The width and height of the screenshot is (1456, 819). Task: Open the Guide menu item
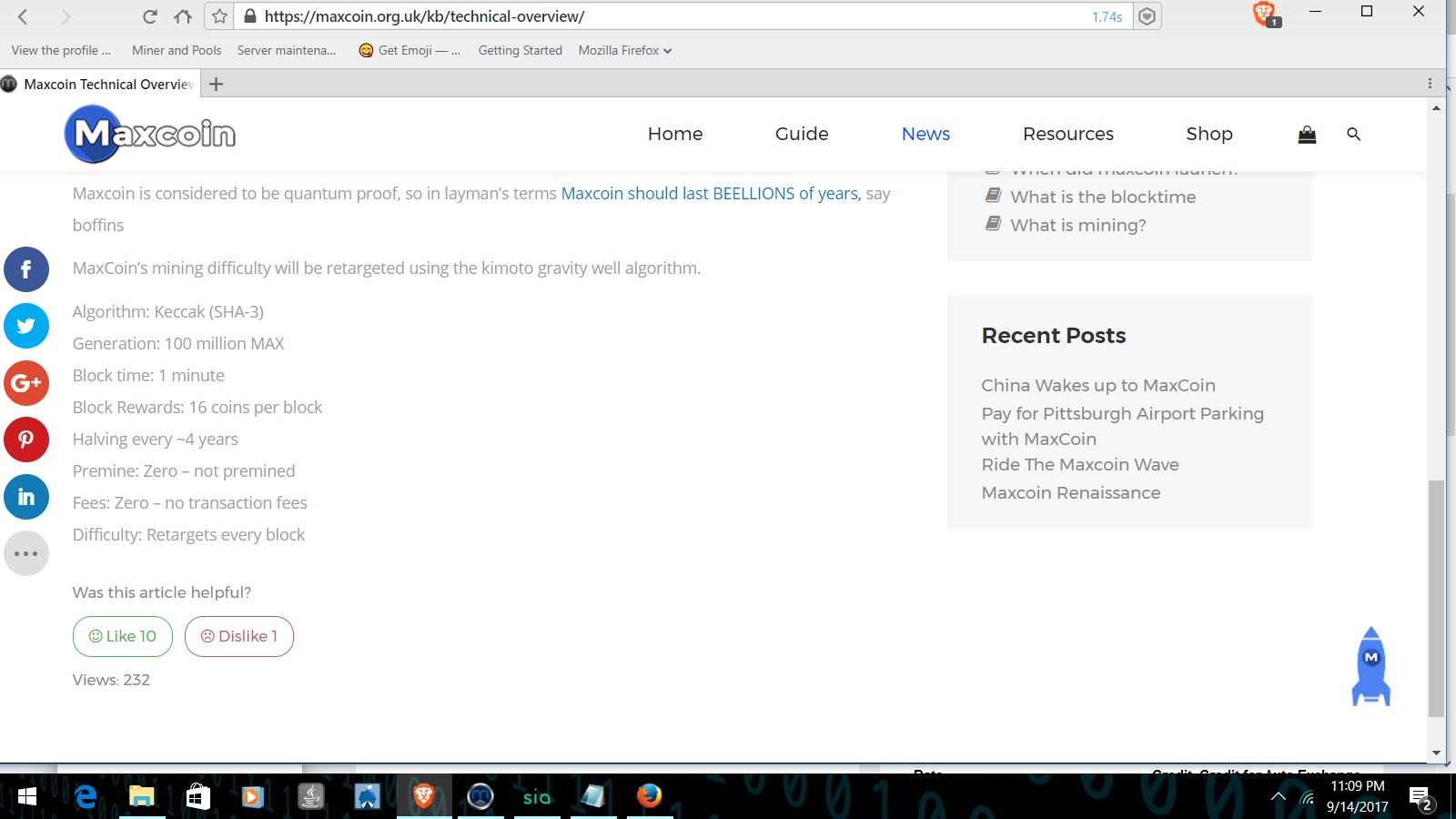802,134
